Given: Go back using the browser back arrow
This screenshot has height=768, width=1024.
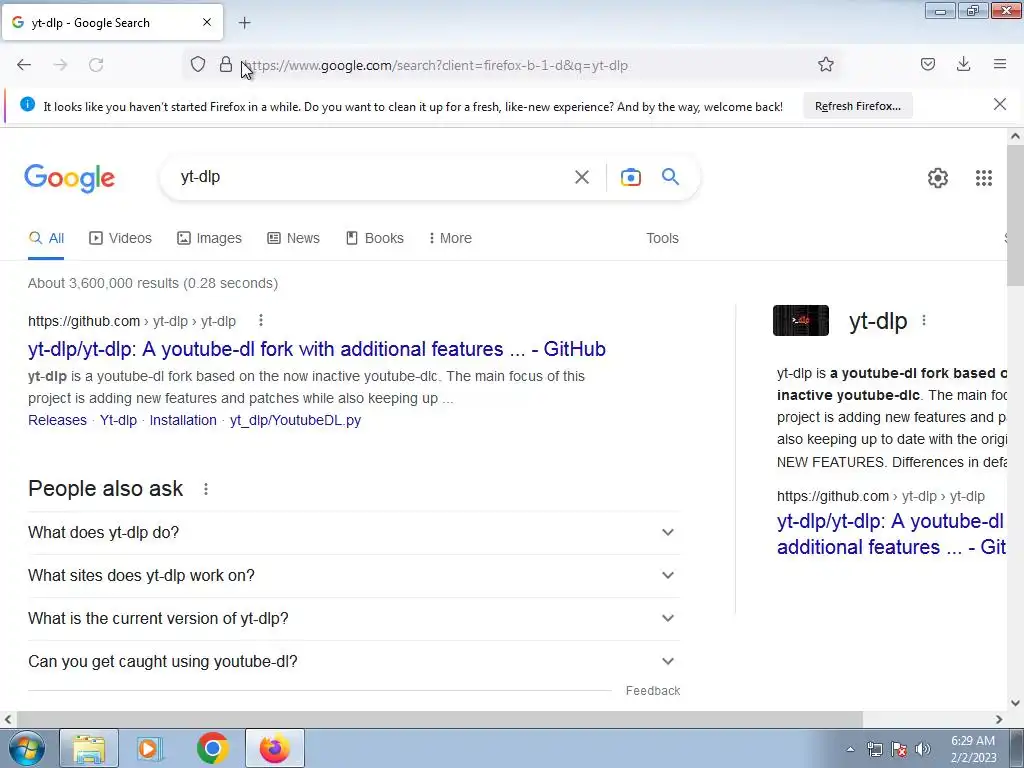Looking at the screenshot, I should (x=24, y=65).
